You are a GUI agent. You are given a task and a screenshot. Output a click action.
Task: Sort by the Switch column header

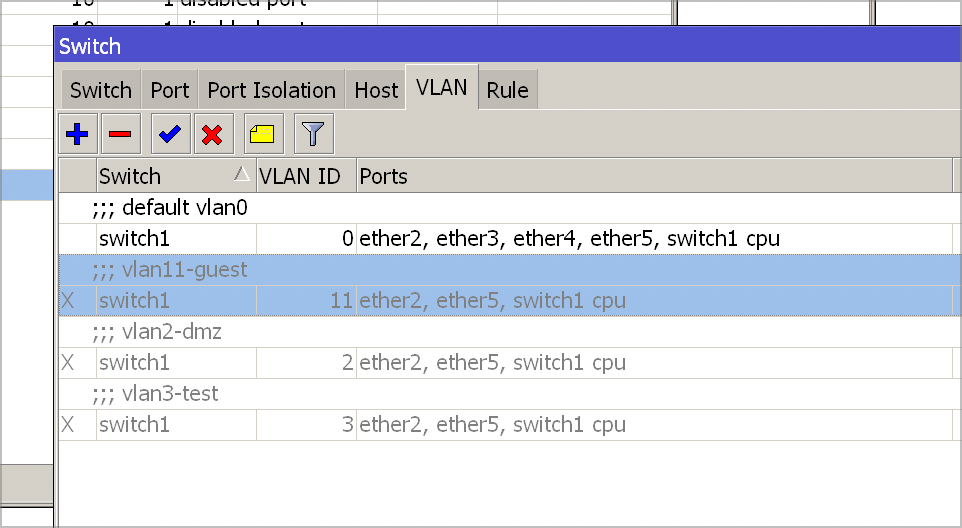coord(160,176)
